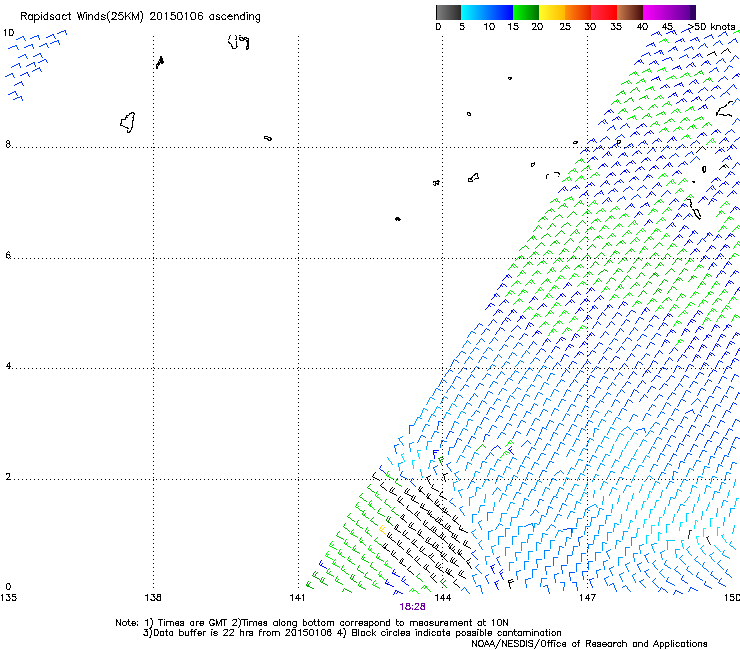Screen dimensions: 740x650
Task: Click the longitude label '147' on bottom axis
Action: pyautogui.click(x=588, y=598)
